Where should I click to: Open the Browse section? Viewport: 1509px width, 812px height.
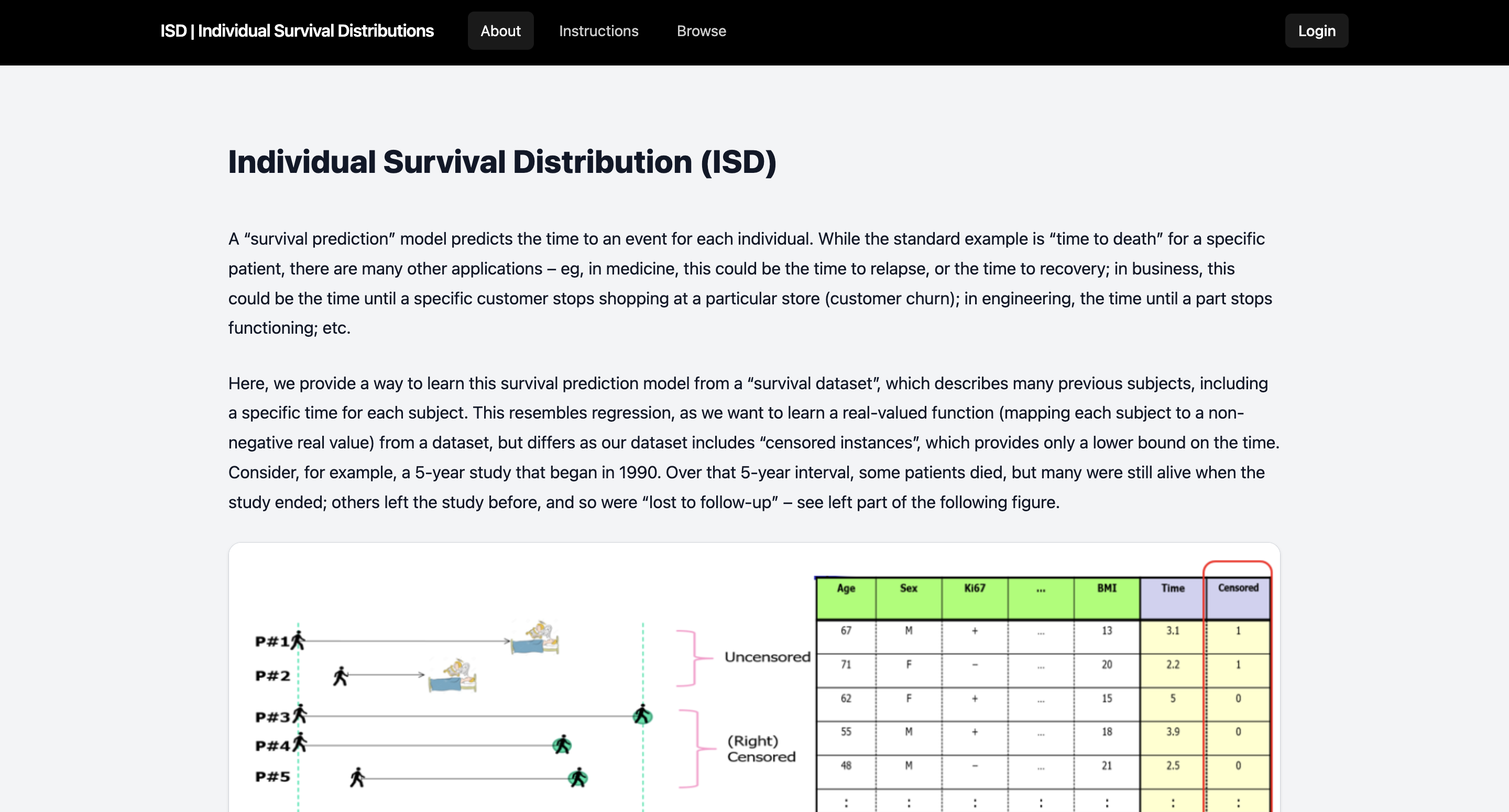pos(701,31)
